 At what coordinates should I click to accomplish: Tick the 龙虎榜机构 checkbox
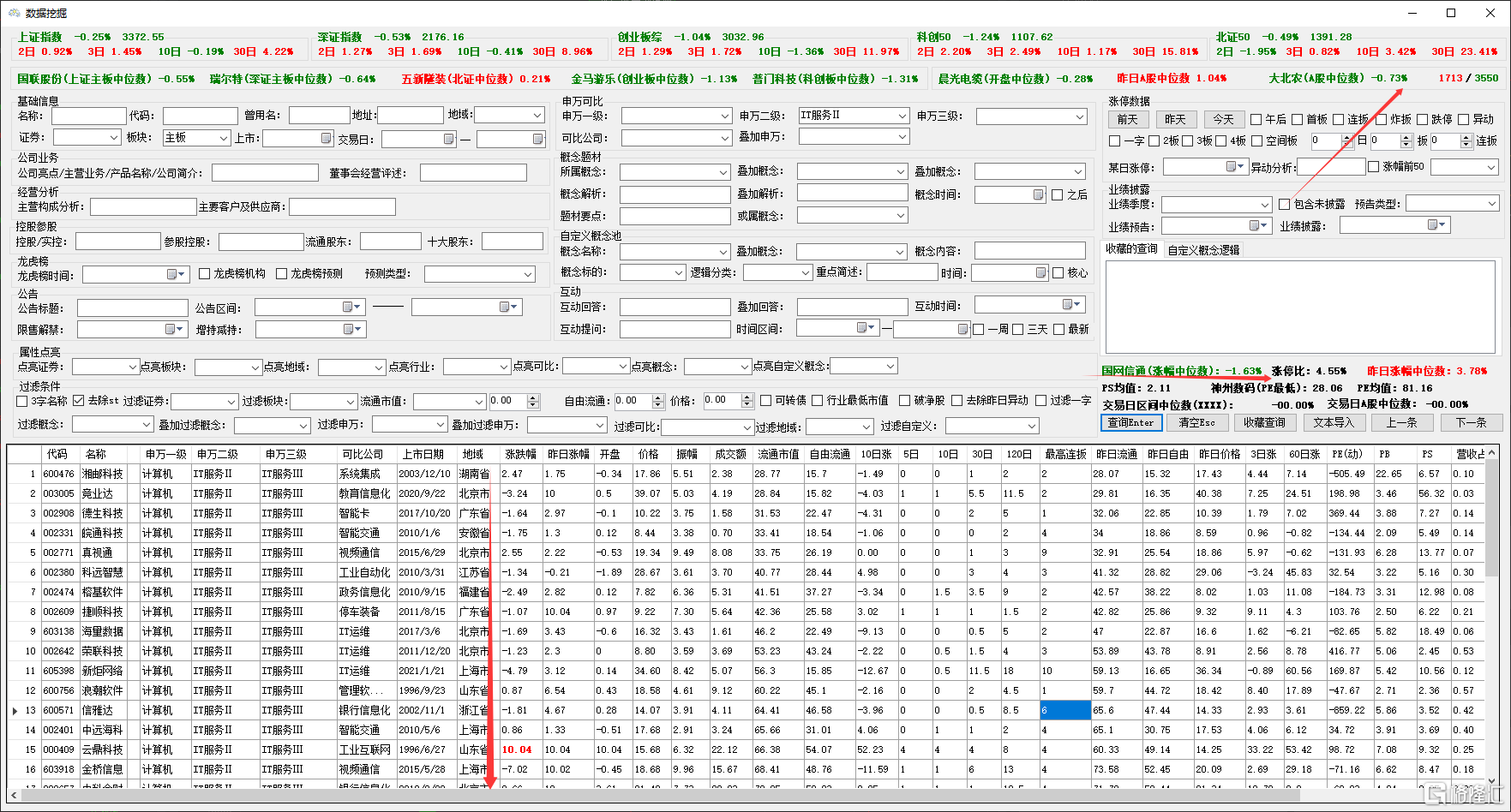click(x=204, y=274)
